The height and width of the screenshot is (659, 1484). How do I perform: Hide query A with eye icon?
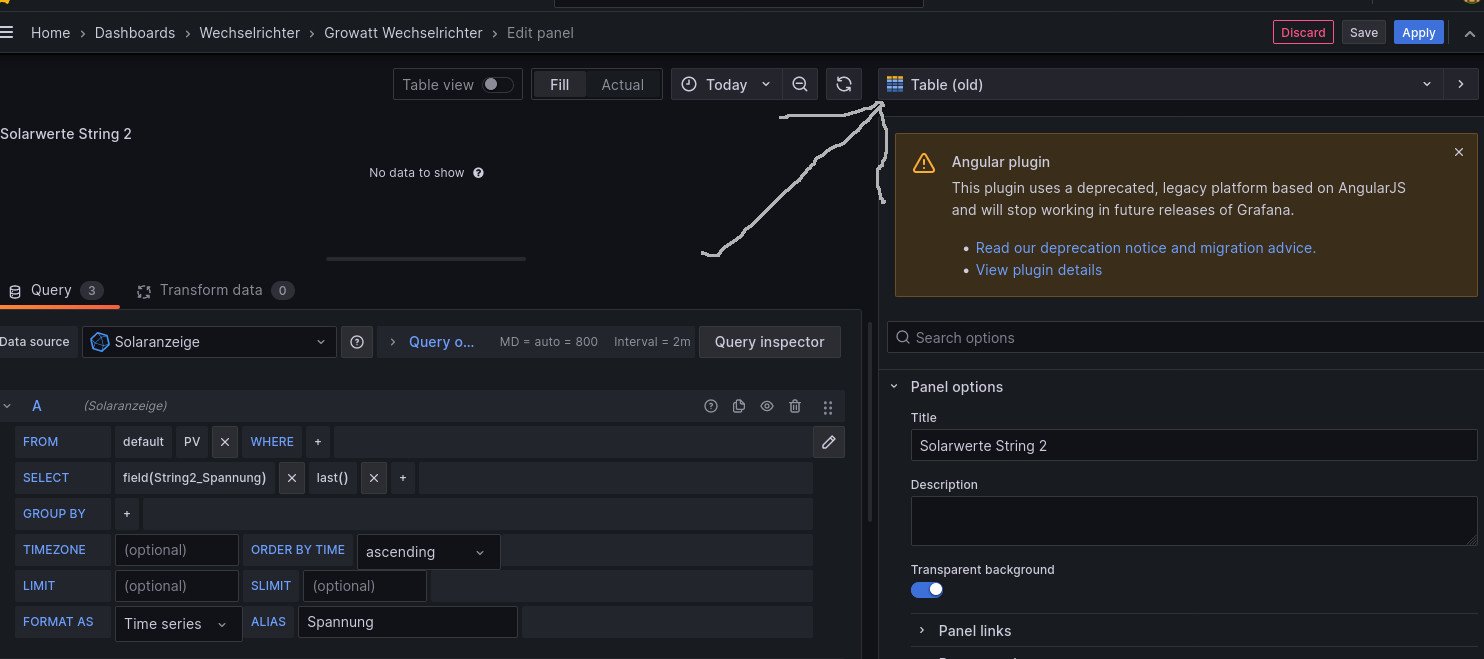click(x=767, y=406)
